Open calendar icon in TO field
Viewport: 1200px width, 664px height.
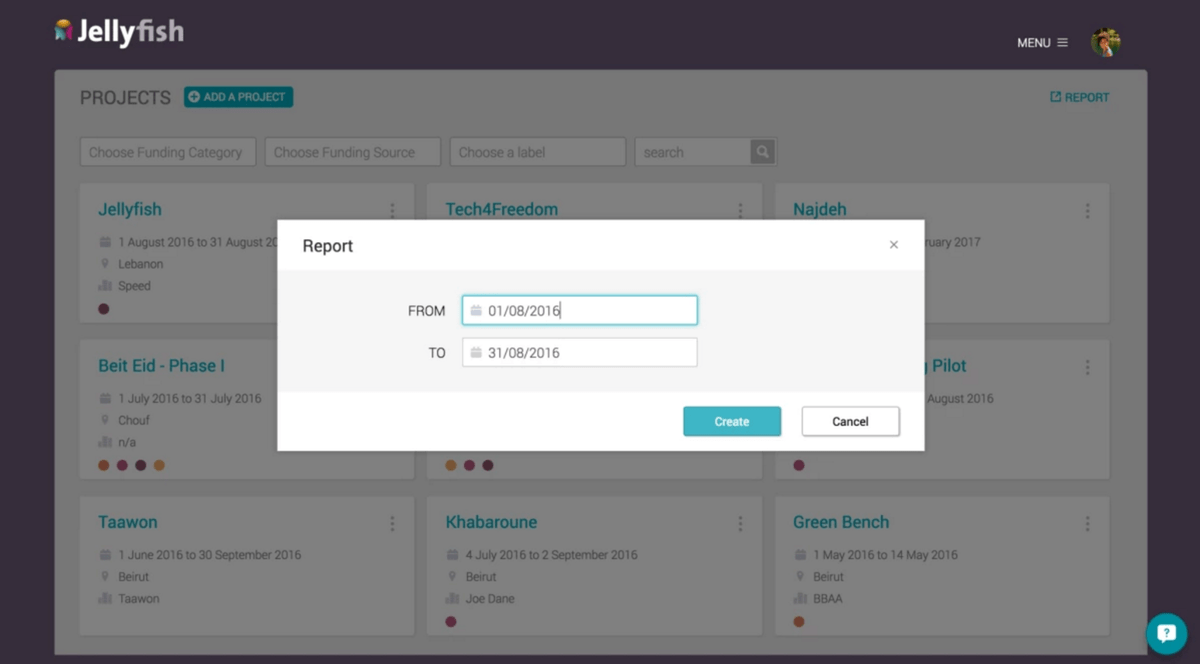[476, 353]
